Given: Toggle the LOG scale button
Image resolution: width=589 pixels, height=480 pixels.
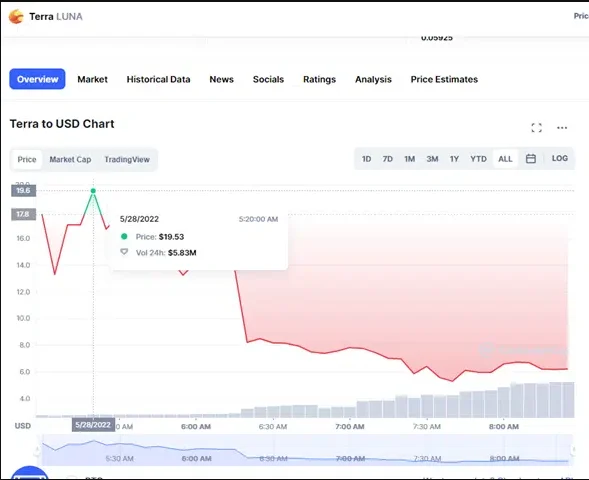Looking at the screenshot, I should click(559, 158).
